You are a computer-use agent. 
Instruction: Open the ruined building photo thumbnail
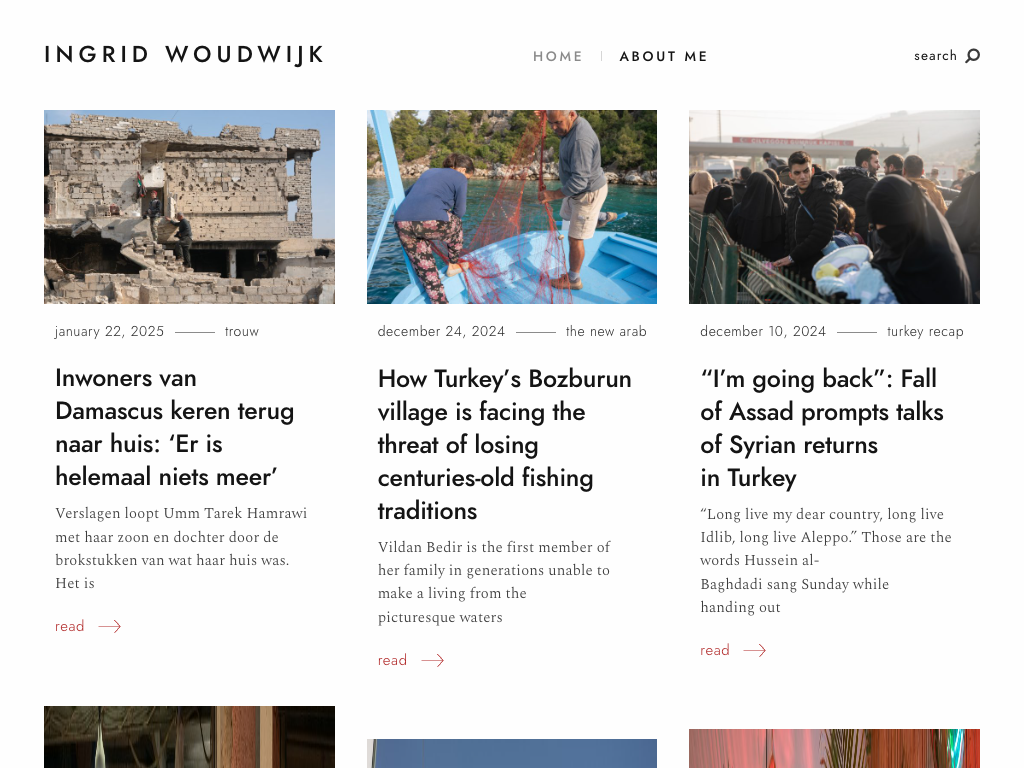189,207
